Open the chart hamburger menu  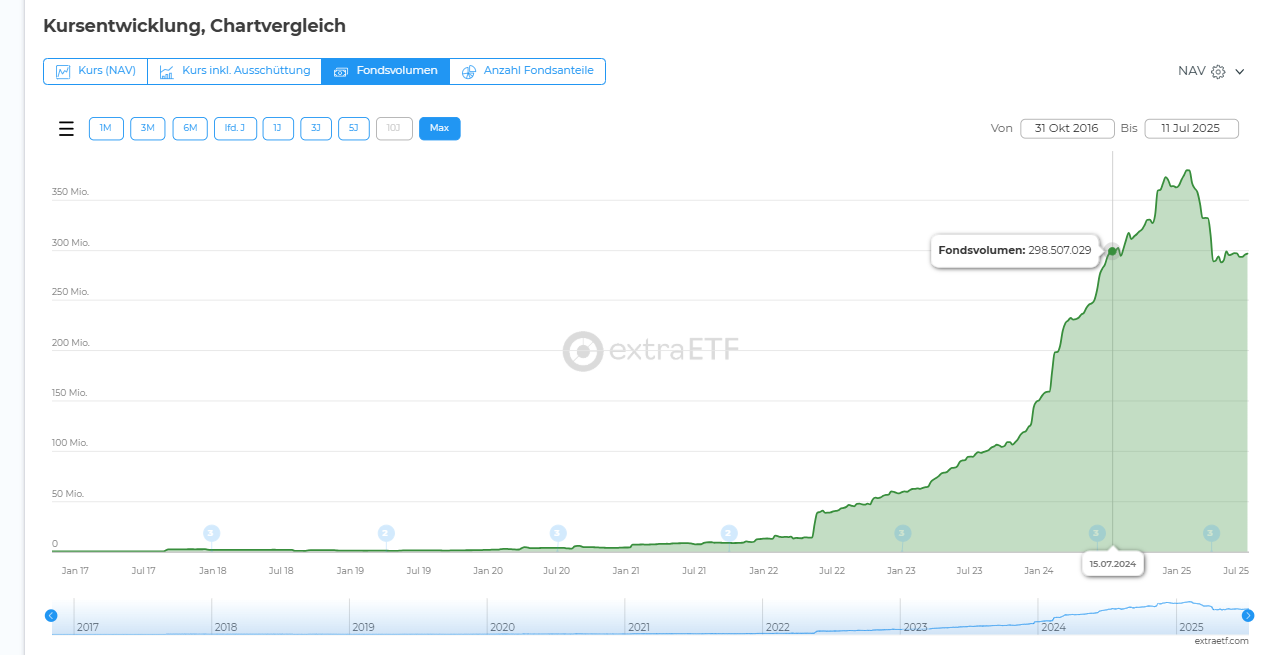[66, 129]
